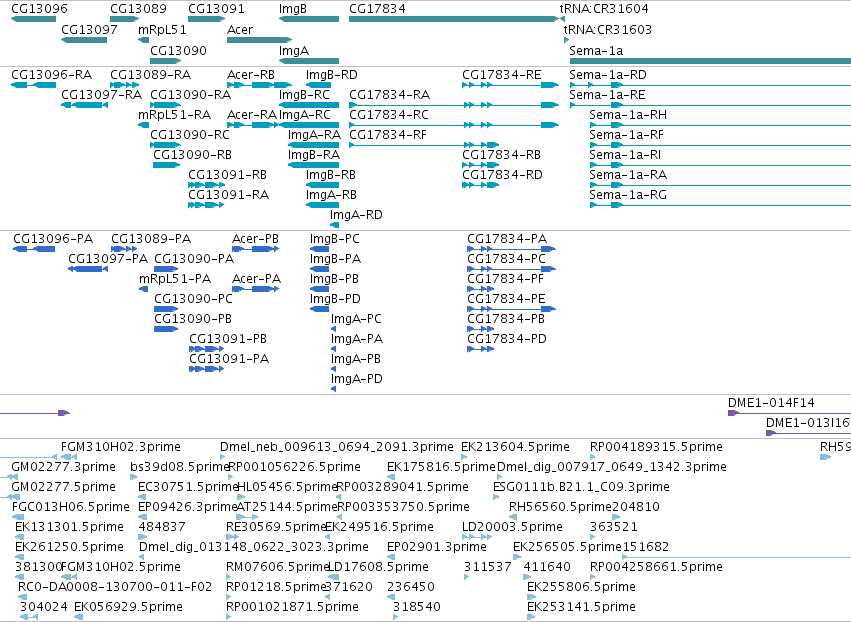Click the CG17834-RD transcript label

pyautogui.click(x=502, y=175)
